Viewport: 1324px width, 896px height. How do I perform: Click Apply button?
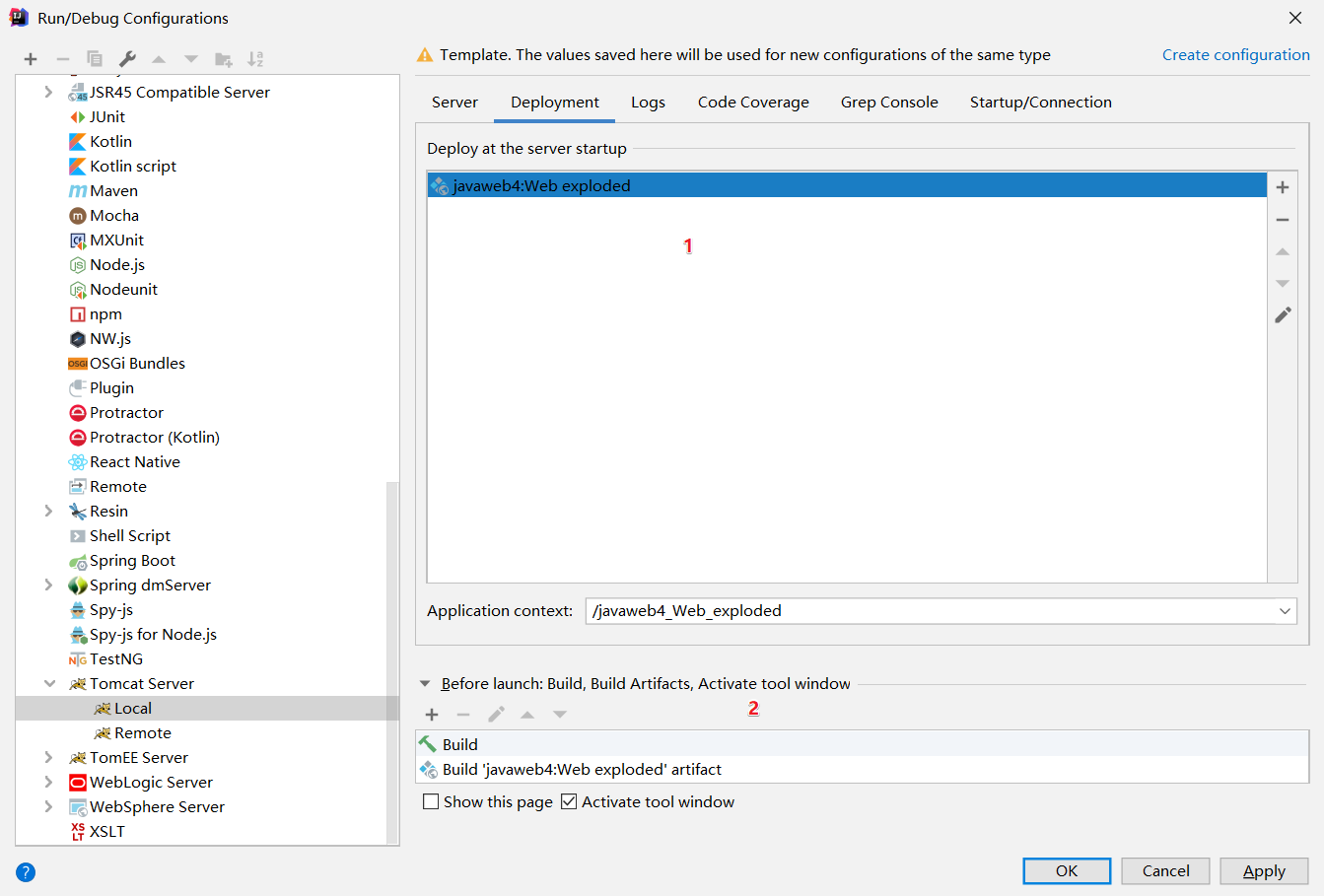click(1264, 870)
